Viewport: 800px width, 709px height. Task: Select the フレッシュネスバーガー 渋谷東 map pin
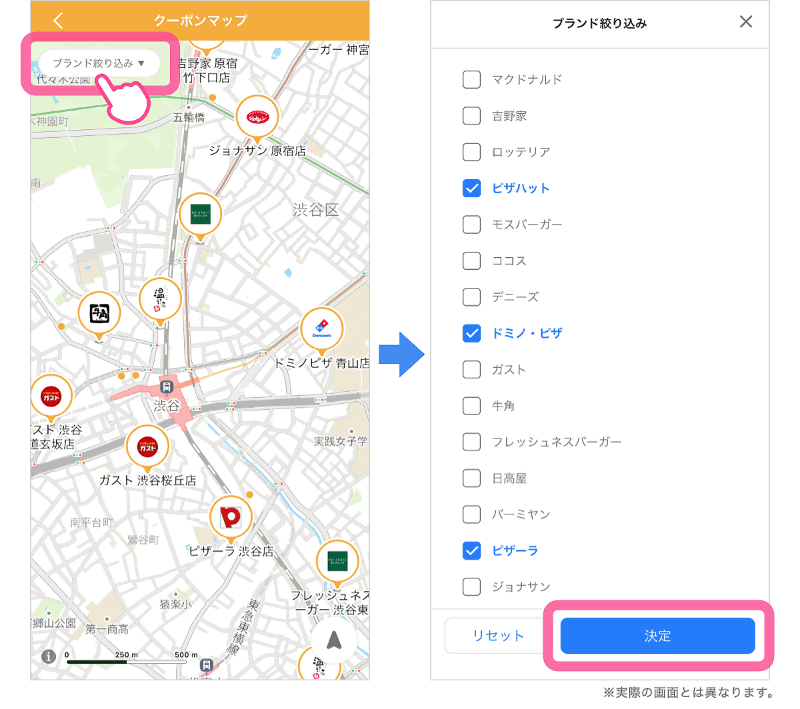[x=337, y=562]
